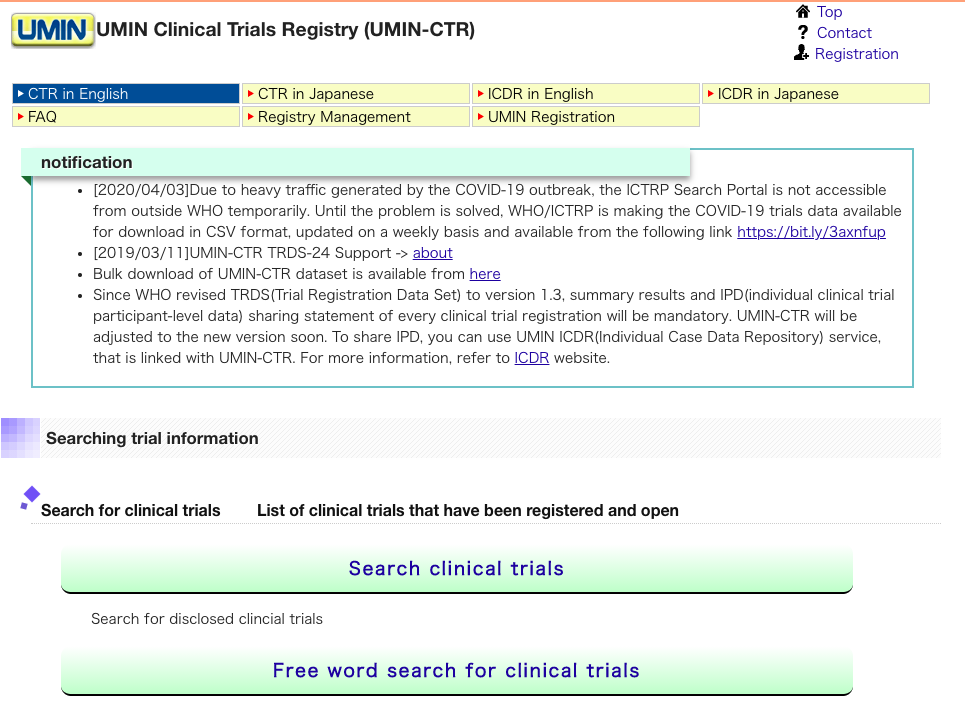The image size is (965, 719).
Task: Click the question mark icon beside Contact
Action: coord(803,33)
